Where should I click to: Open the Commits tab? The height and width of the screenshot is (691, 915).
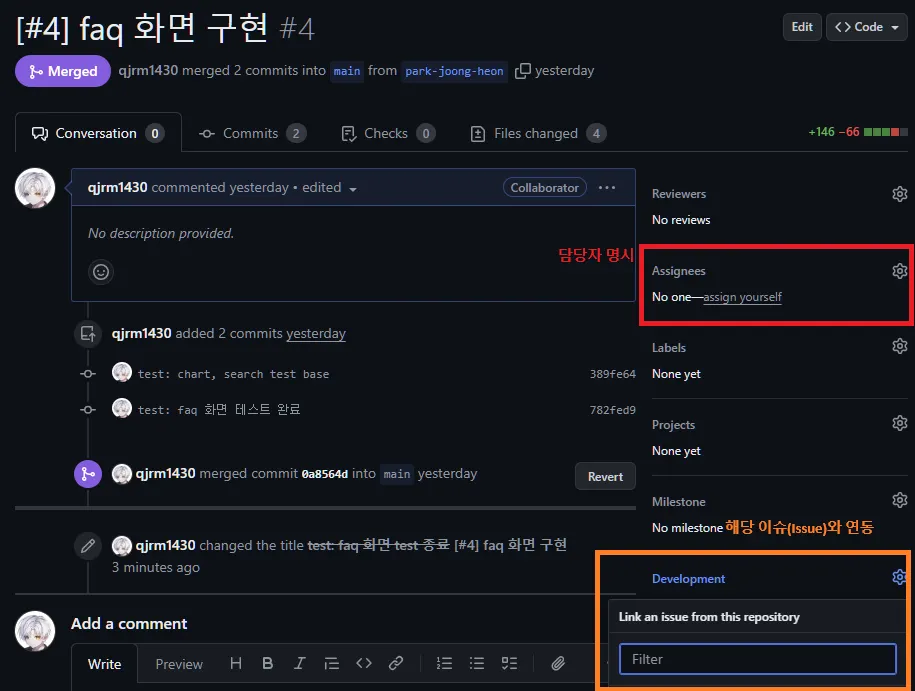click(252, 133)
